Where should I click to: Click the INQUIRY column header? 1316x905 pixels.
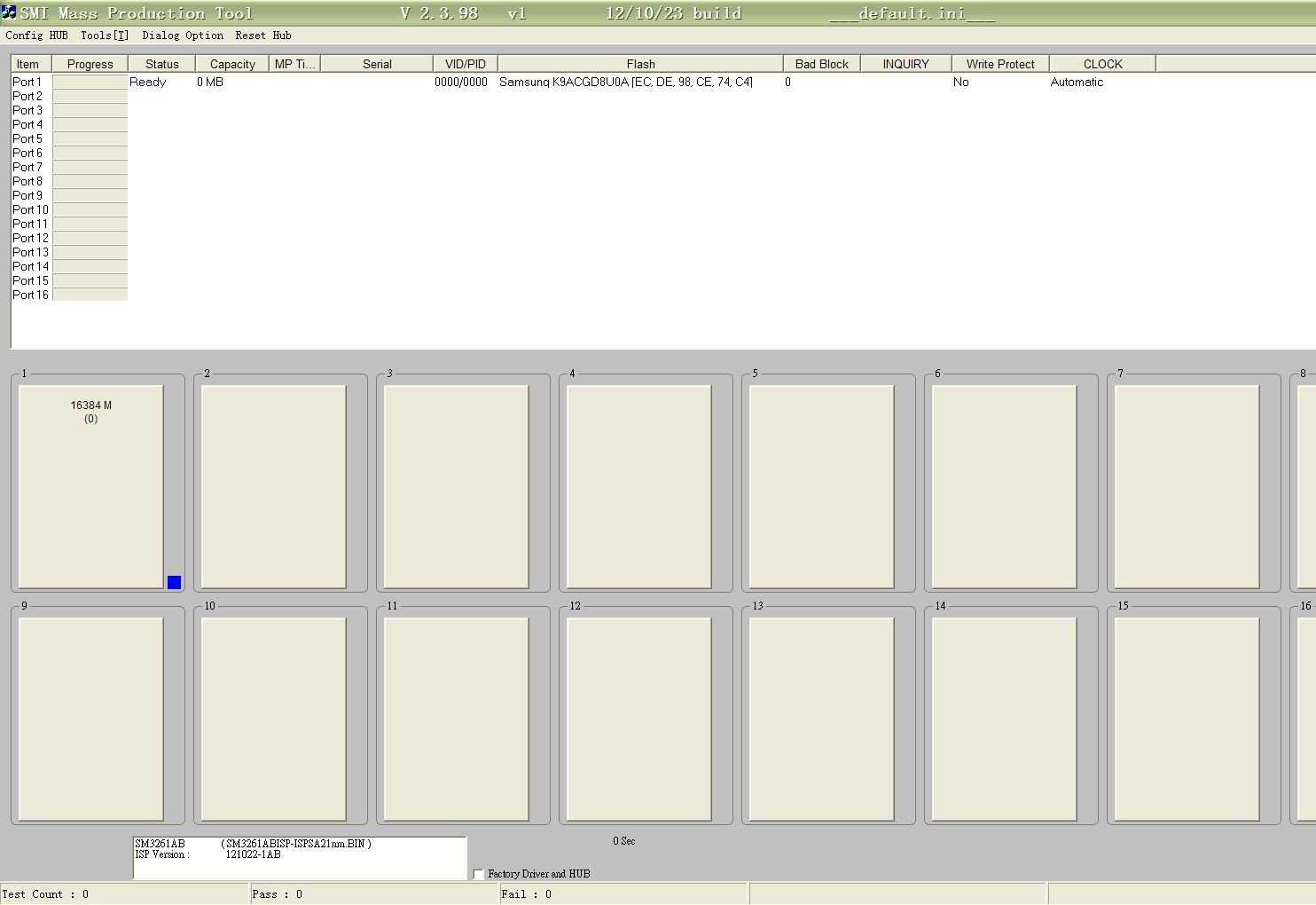[906, 64]
